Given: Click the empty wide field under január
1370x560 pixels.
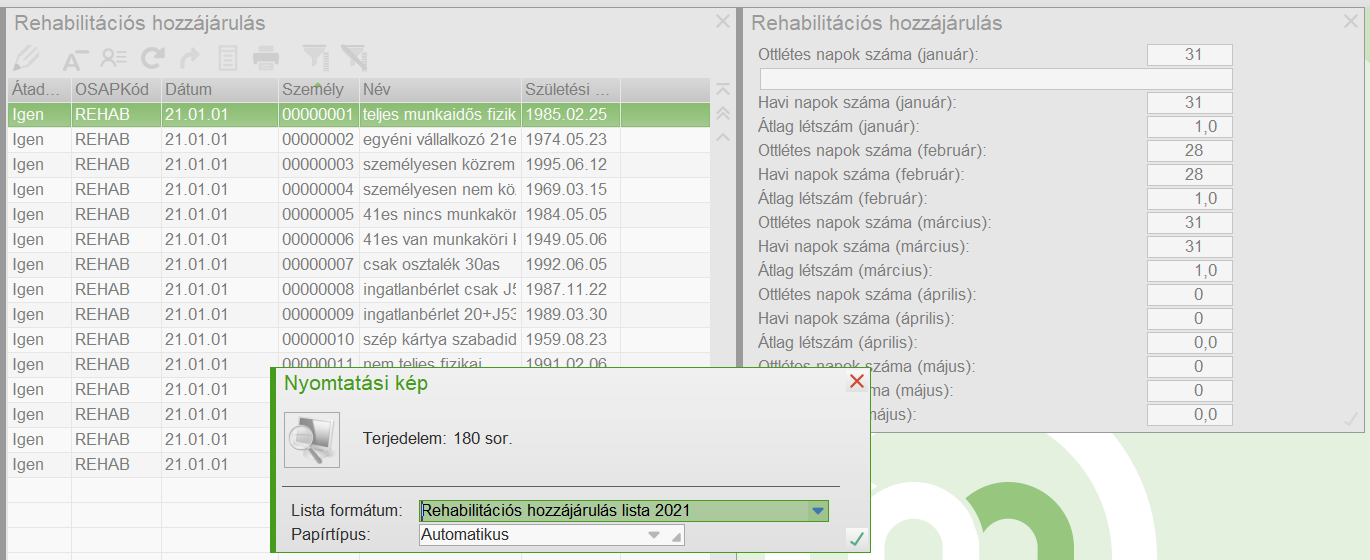Looking at the screenshot, I should click(x=996, y=79).
